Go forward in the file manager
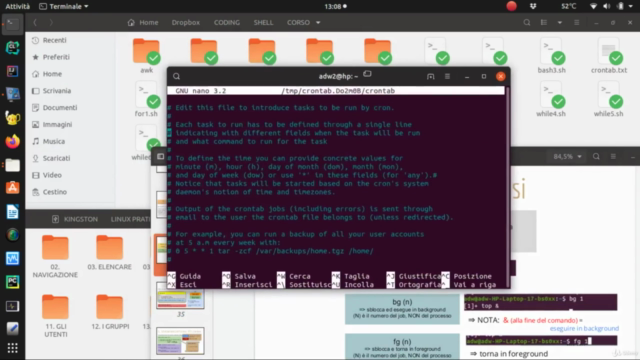Image resolution: width=640 pixels, height=360 pixels. [51, 22]
